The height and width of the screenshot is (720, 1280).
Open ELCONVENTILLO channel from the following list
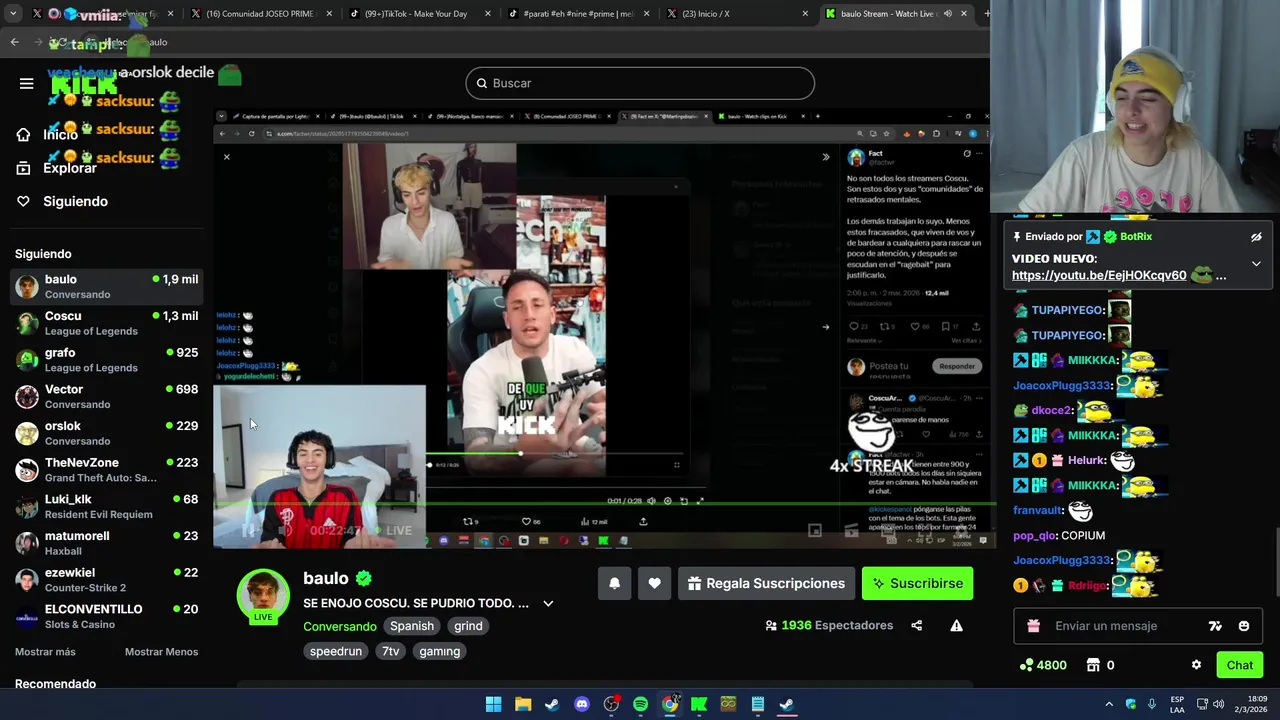[x=107, y=616]
